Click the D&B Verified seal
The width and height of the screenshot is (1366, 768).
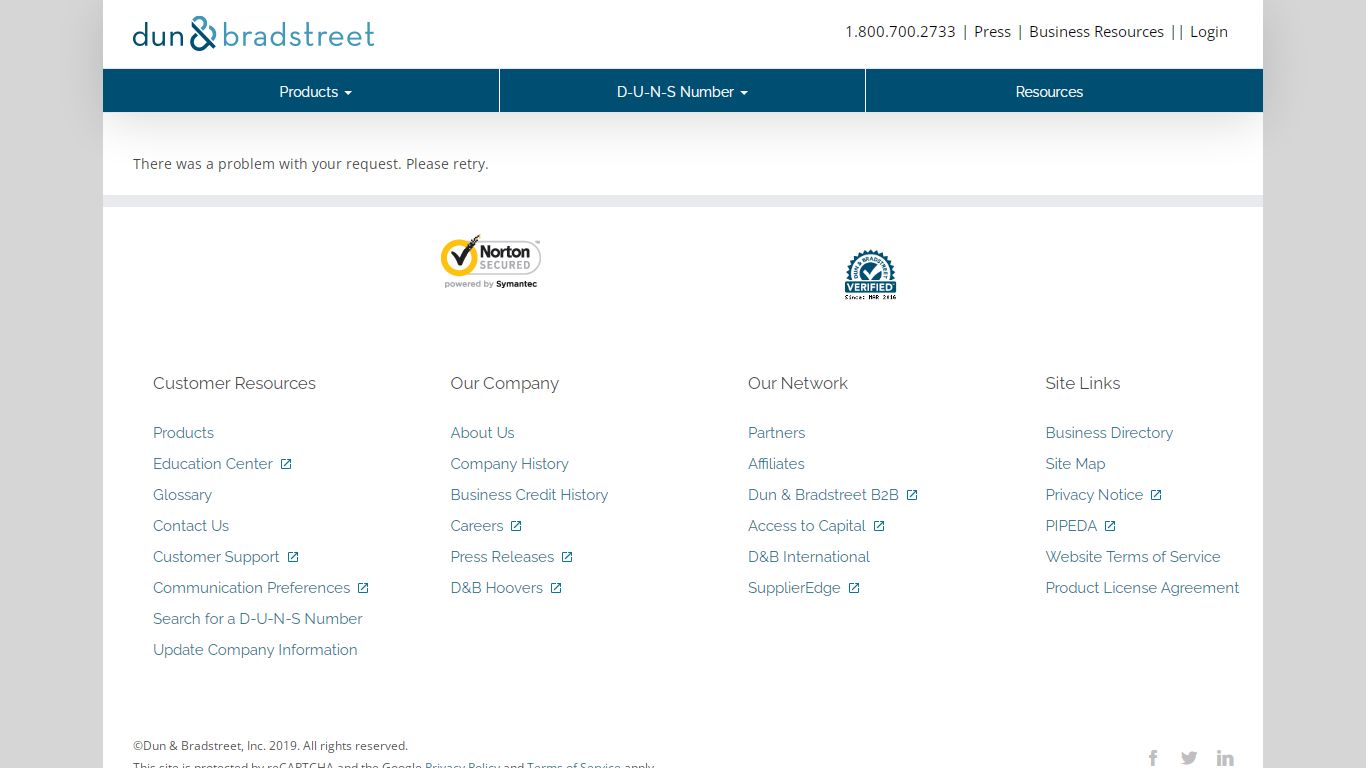(870, 275)
